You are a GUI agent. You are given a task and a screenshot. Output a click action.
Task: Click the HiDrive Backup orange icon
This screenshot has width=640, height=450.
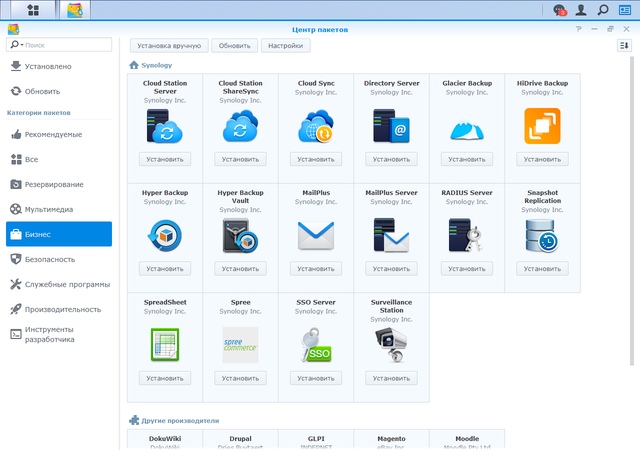(542, 126)
